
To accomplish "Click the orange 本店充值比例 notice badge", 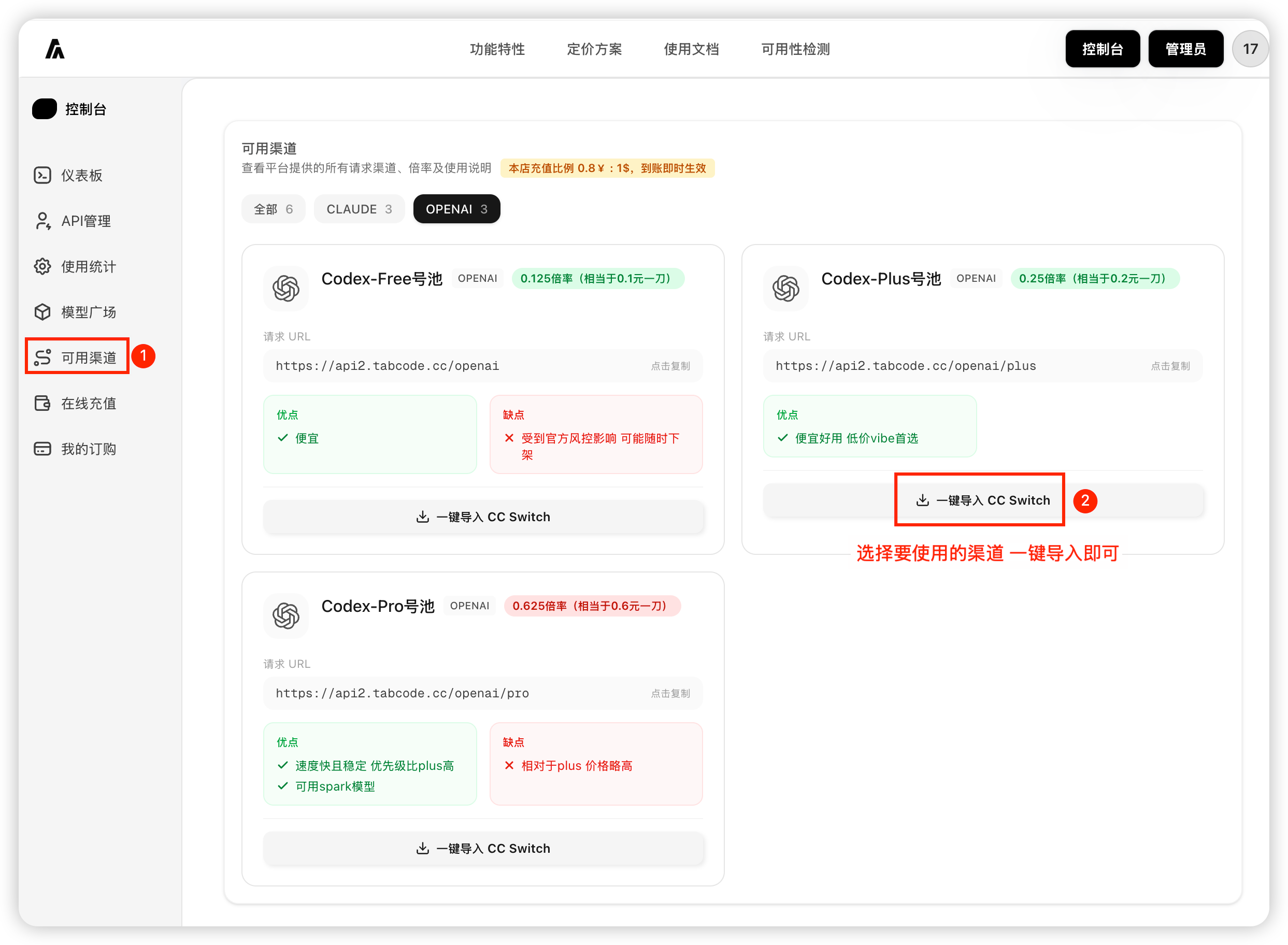I will coord(607,168).
